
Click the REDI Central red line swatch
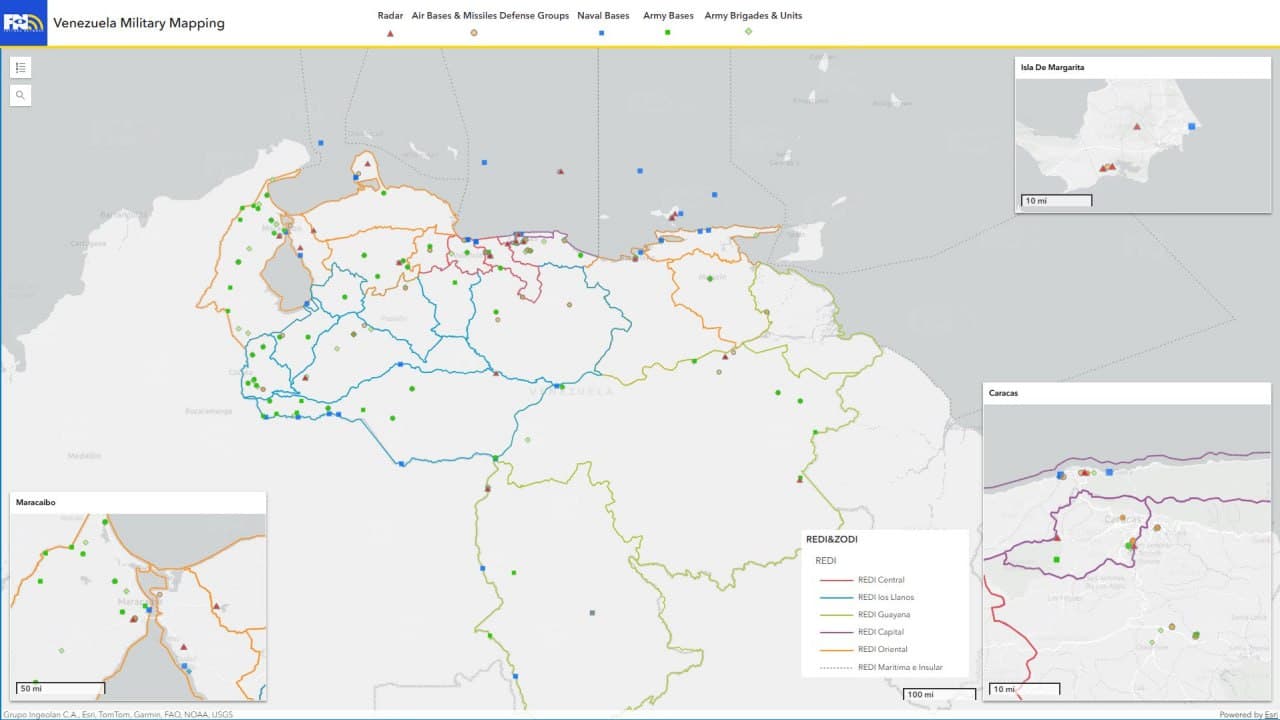pos(834,579)
